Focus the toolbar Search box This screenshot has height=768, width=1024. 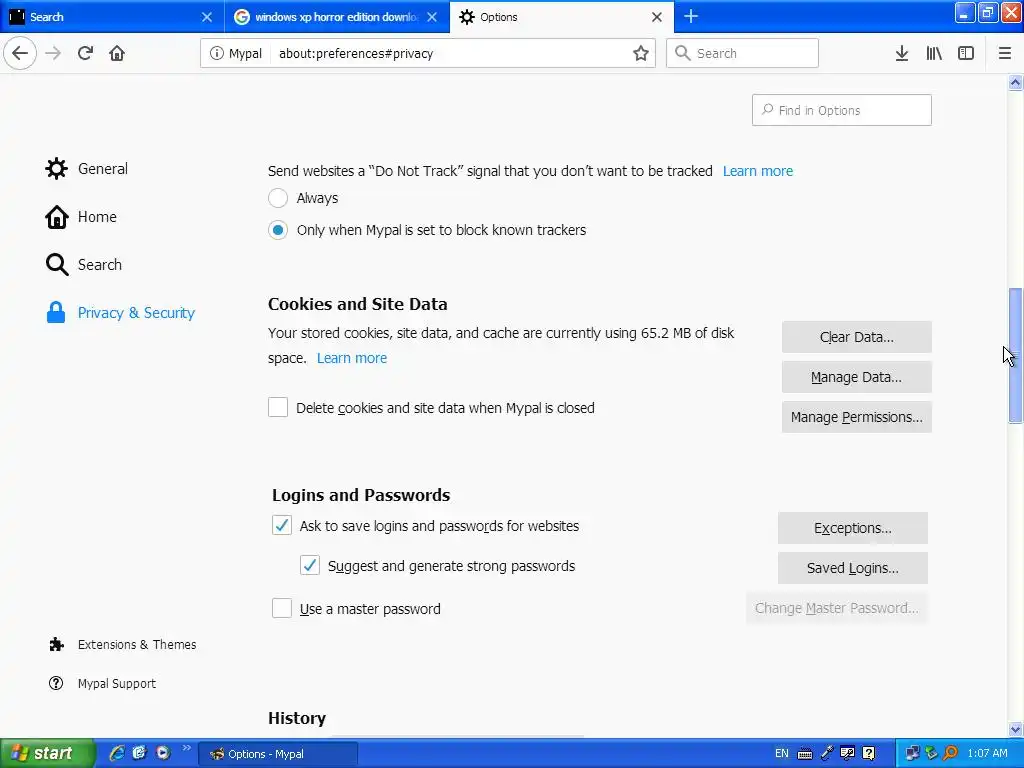point(742,54)
